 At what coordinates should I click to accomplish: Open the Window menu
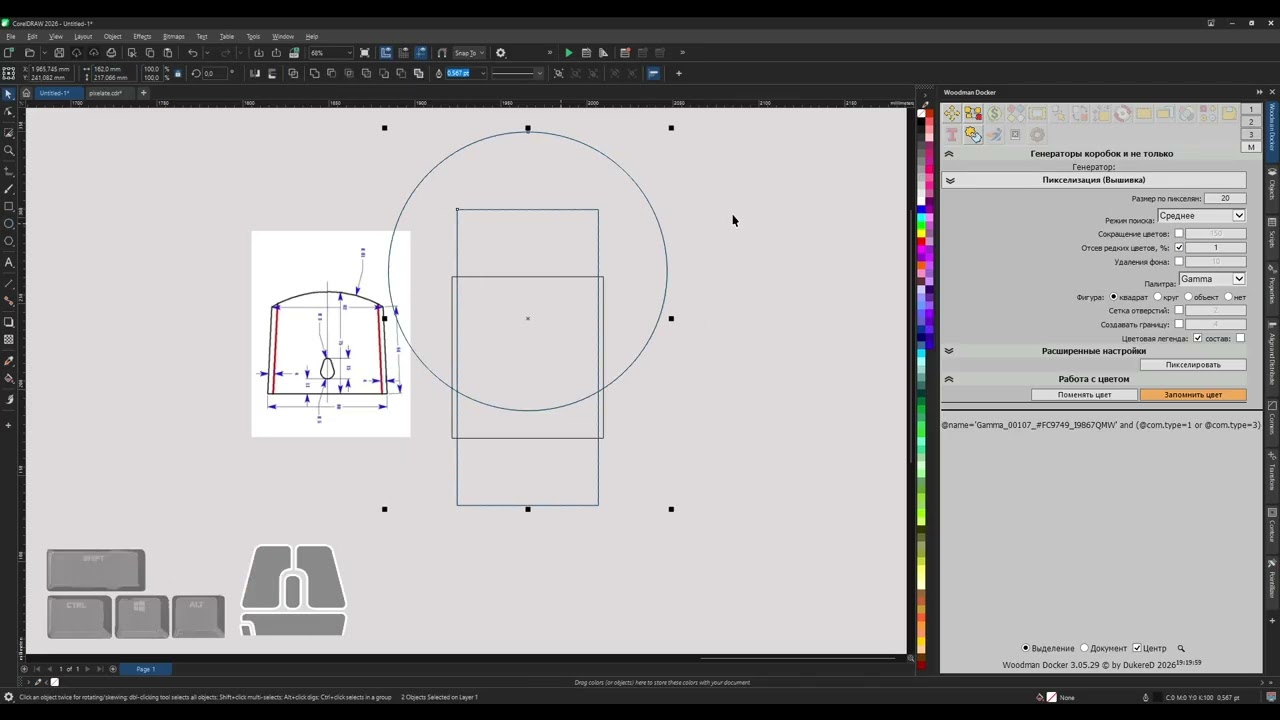click(283, 37)
